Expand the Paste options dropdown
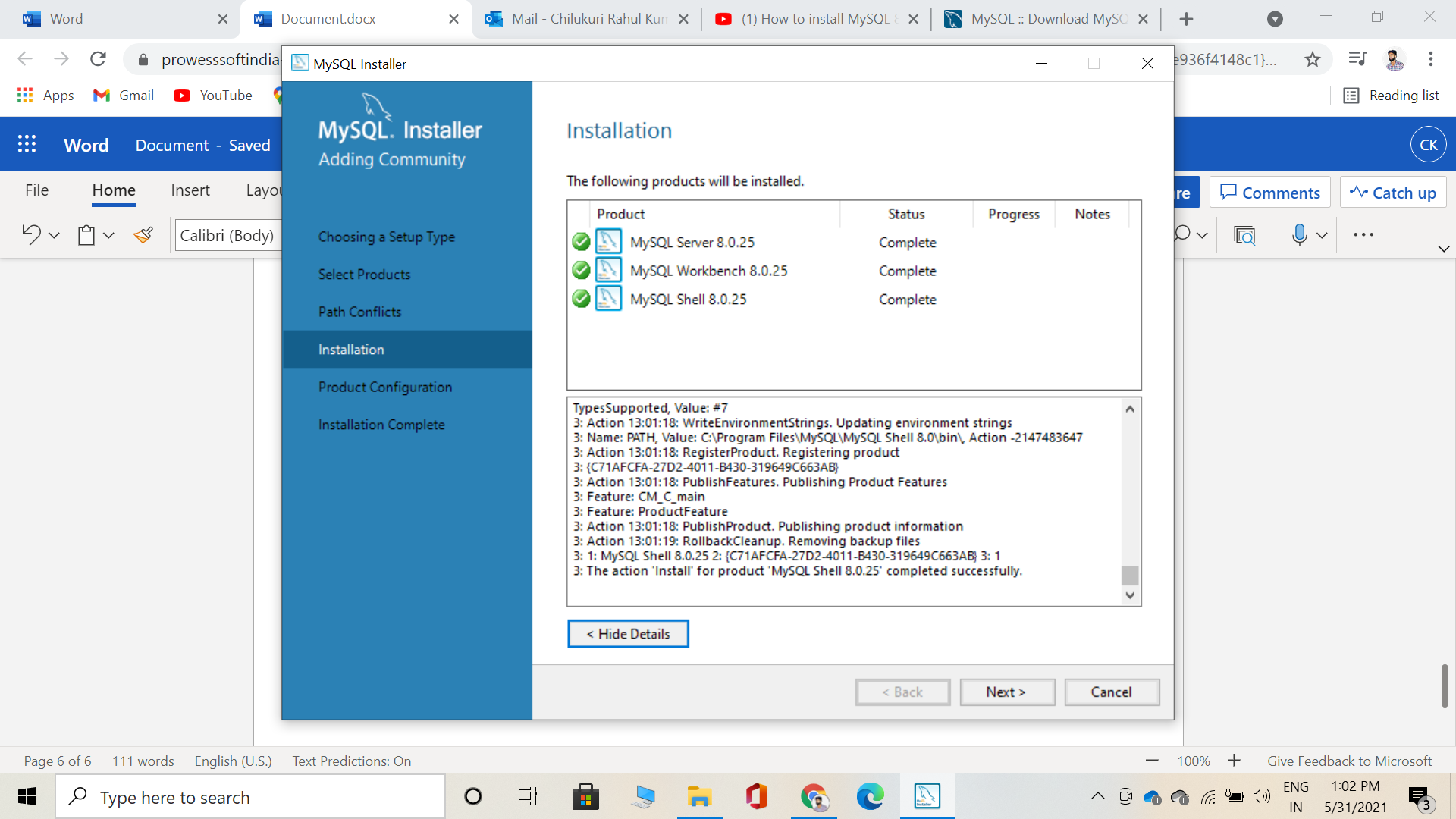1456x819 pixels. click(x=108, y=236)
